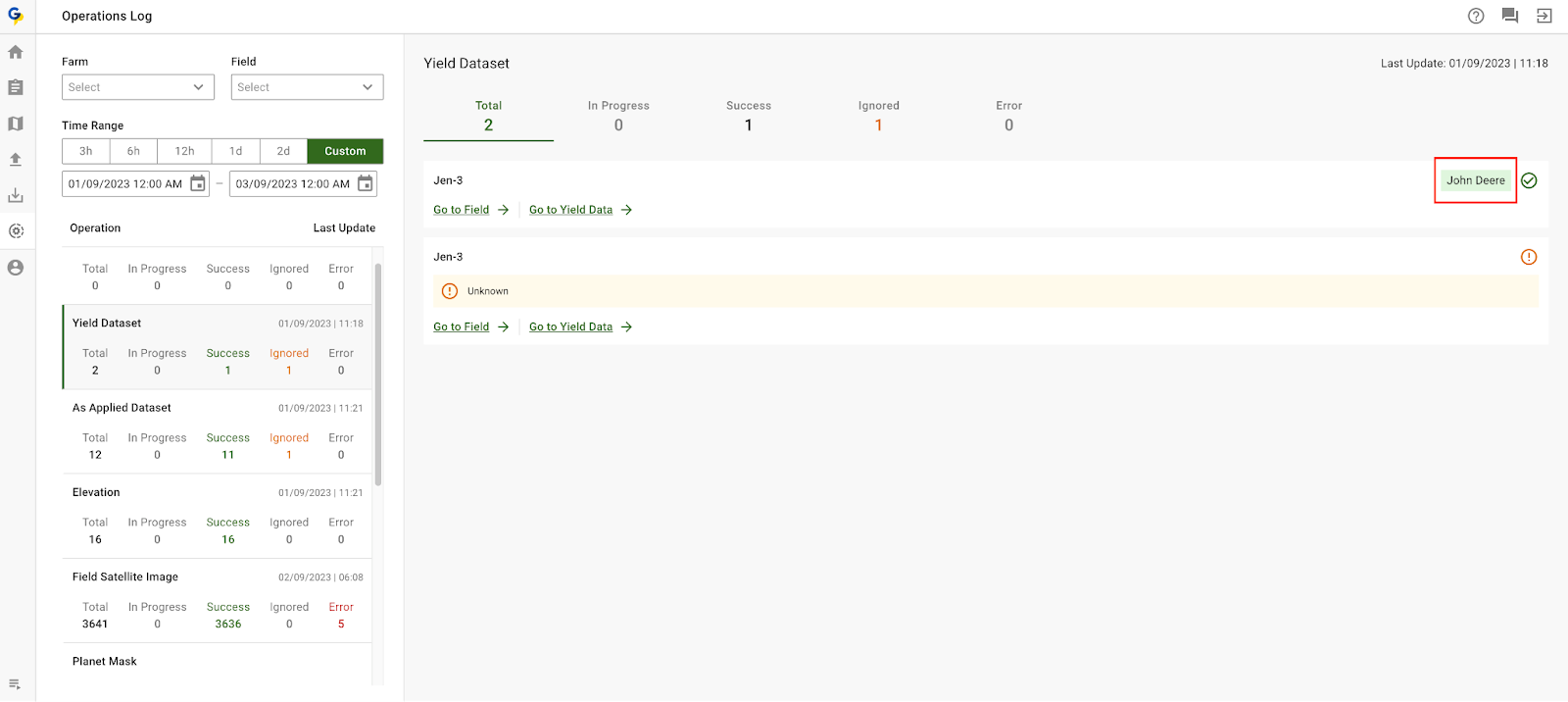This screenshot has height=702, width=1568.
Task: Click the upload icon in sidebar
Action: point(16,160)
